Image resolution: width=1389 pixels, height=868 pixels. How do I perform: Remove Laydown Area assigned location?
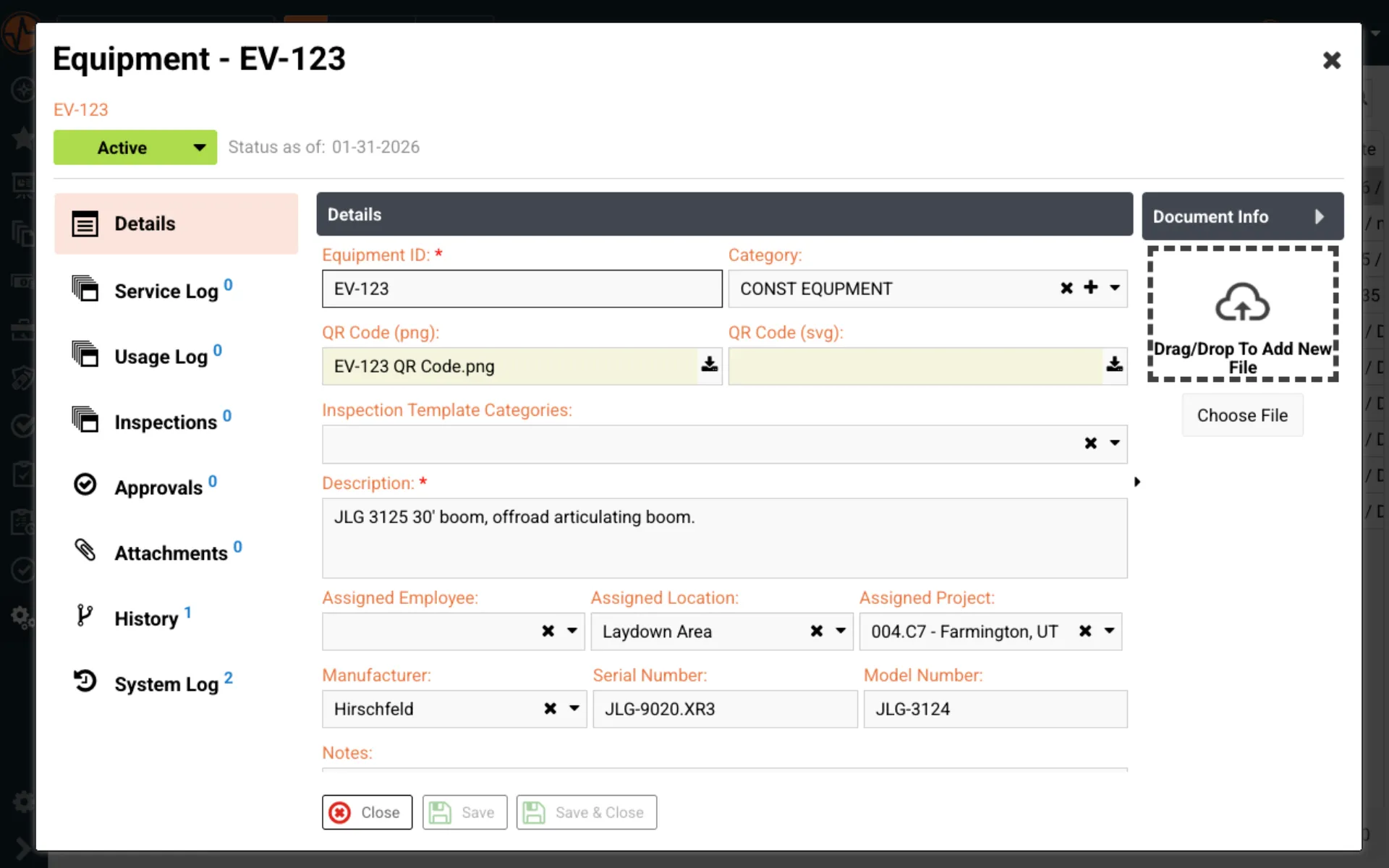tap(817, 631)
